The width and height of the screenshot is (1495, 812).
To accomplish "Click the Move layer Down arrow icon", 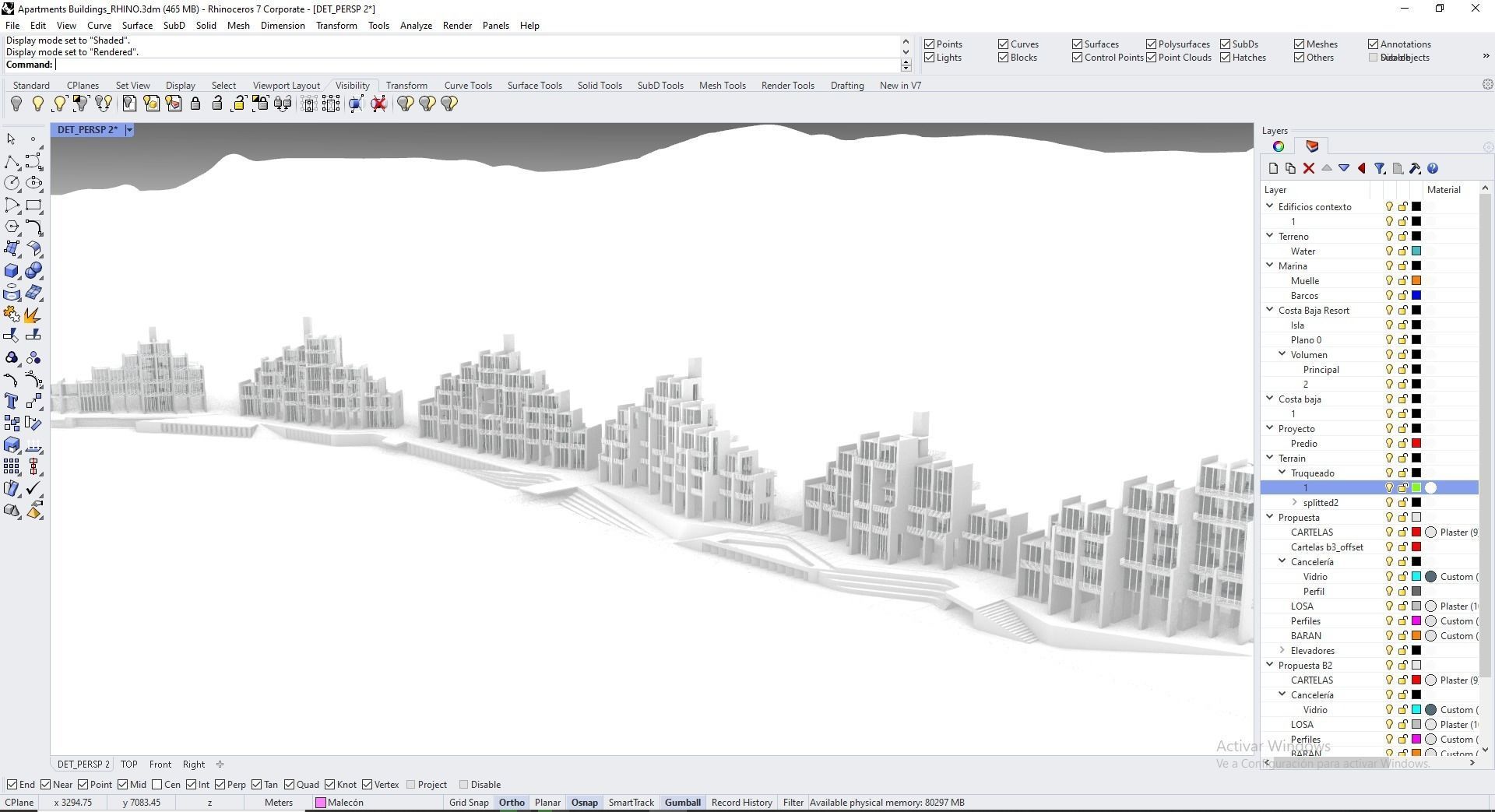I will (1344, 168).
